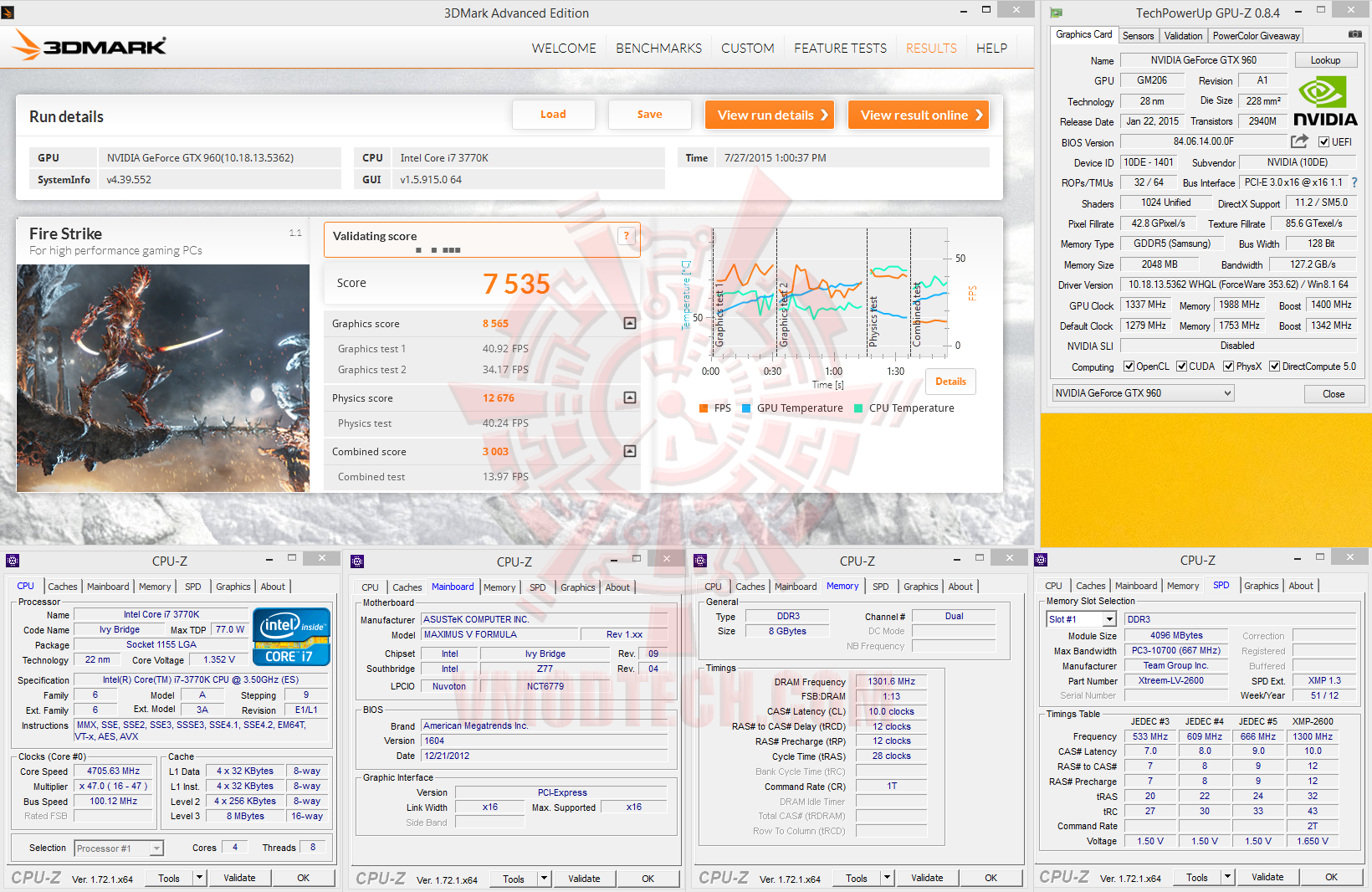Viewport: 1372px width, 892px height.
Task: Expand the Combined score details
Action: point(630,451)
